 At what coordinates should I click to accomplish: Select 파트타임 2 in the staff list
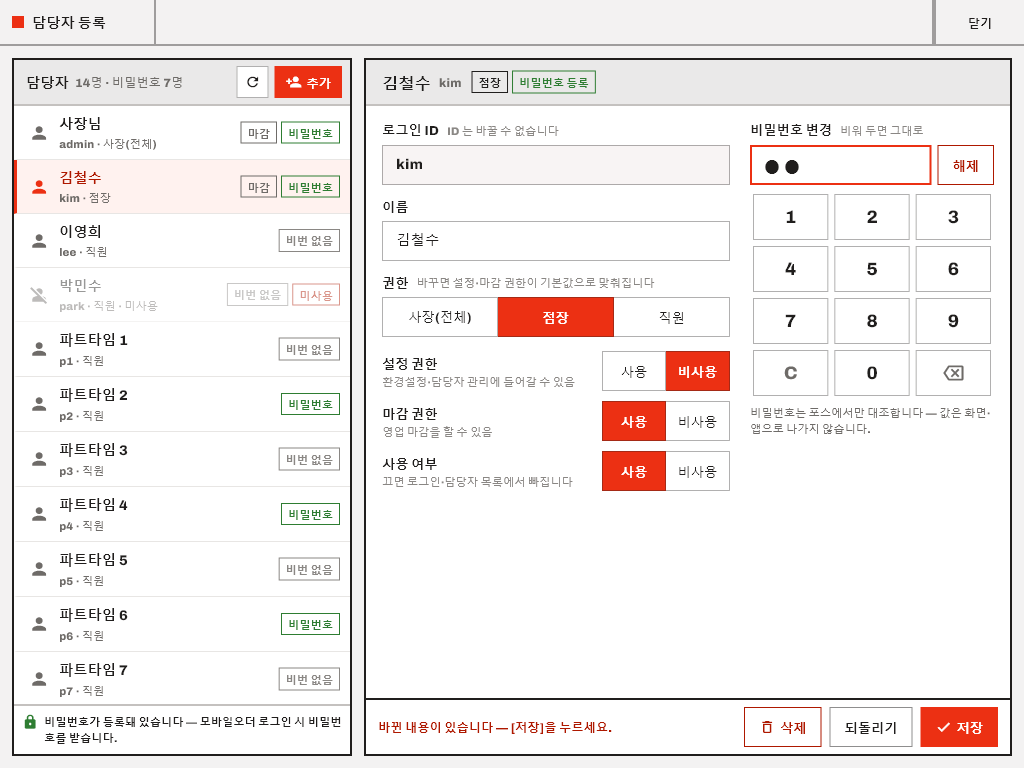(182, 404)
